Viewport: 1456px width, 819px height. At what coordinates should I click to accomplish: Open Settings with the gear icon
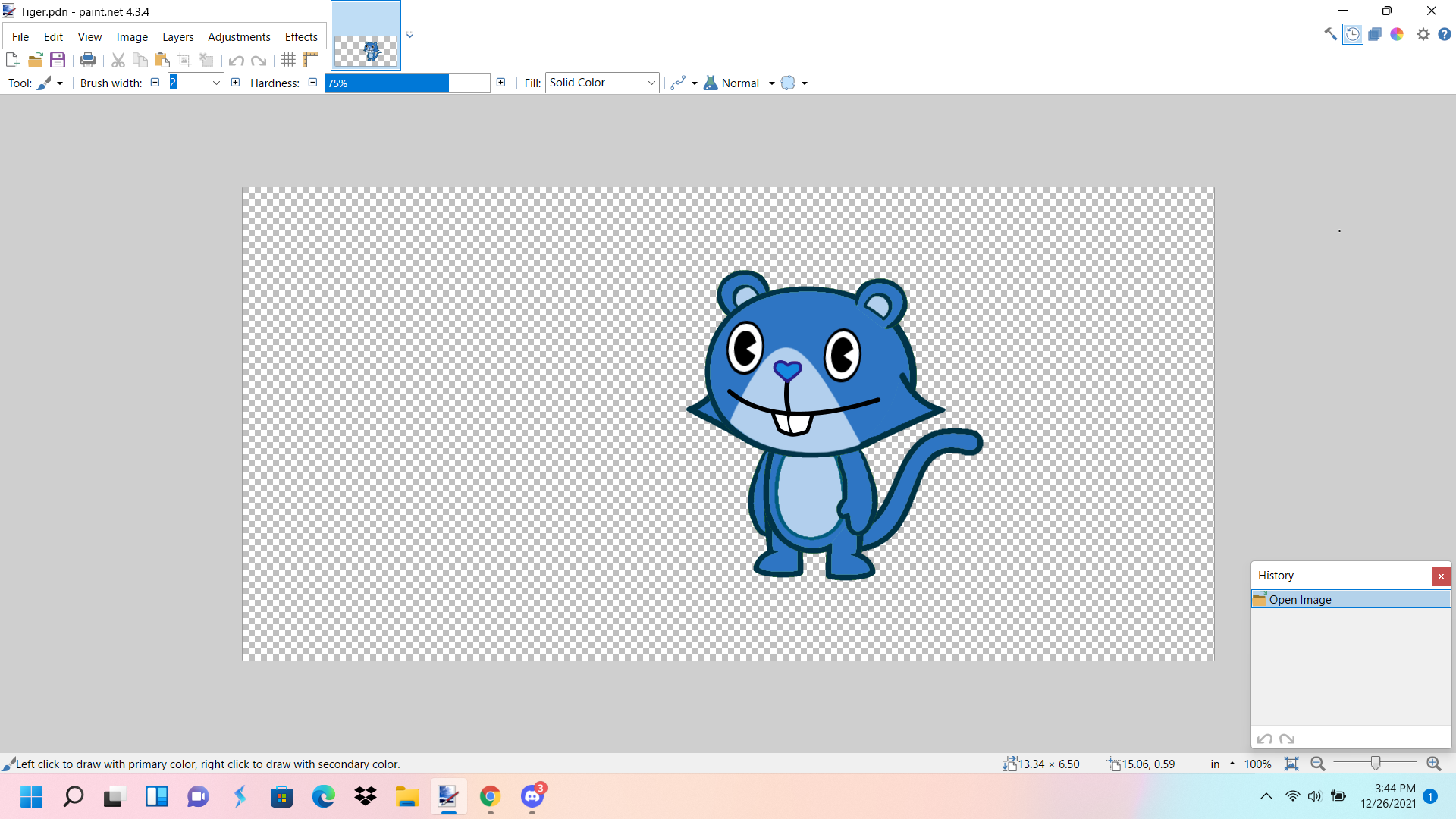(x=1423, y=34)
